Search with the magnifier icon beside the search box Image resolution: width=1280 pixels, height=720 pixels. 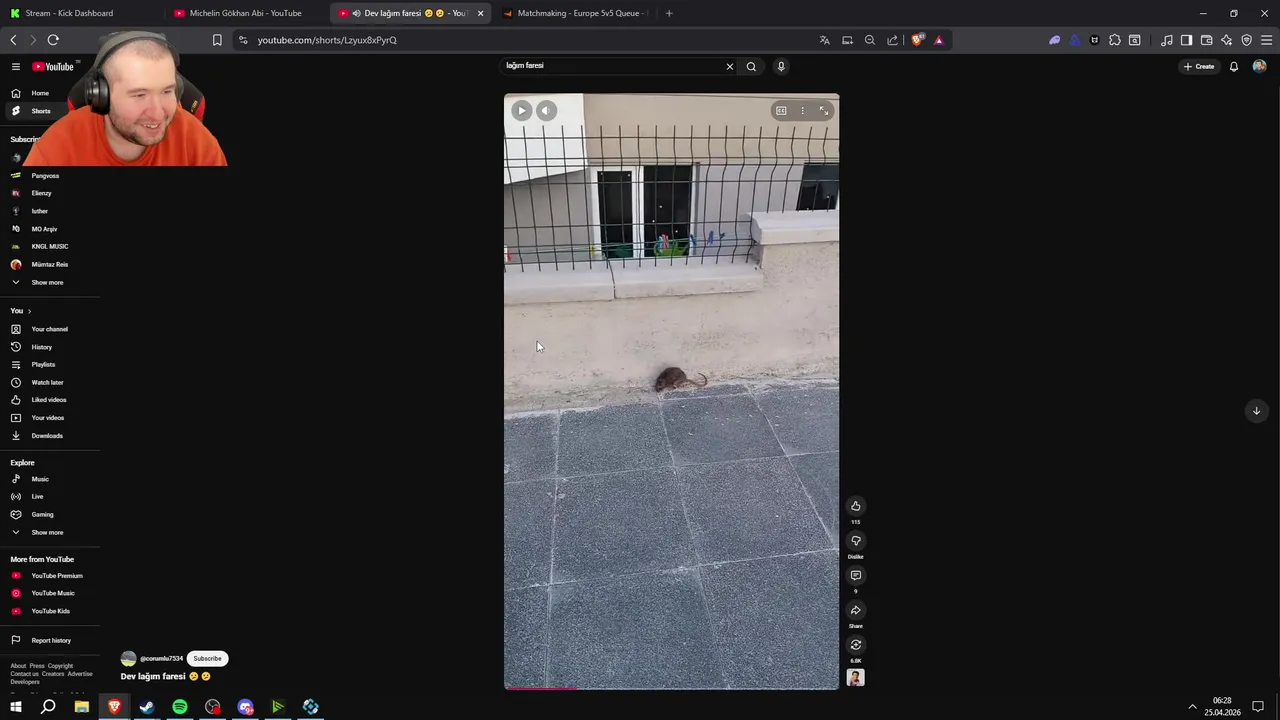coord(751,66)
